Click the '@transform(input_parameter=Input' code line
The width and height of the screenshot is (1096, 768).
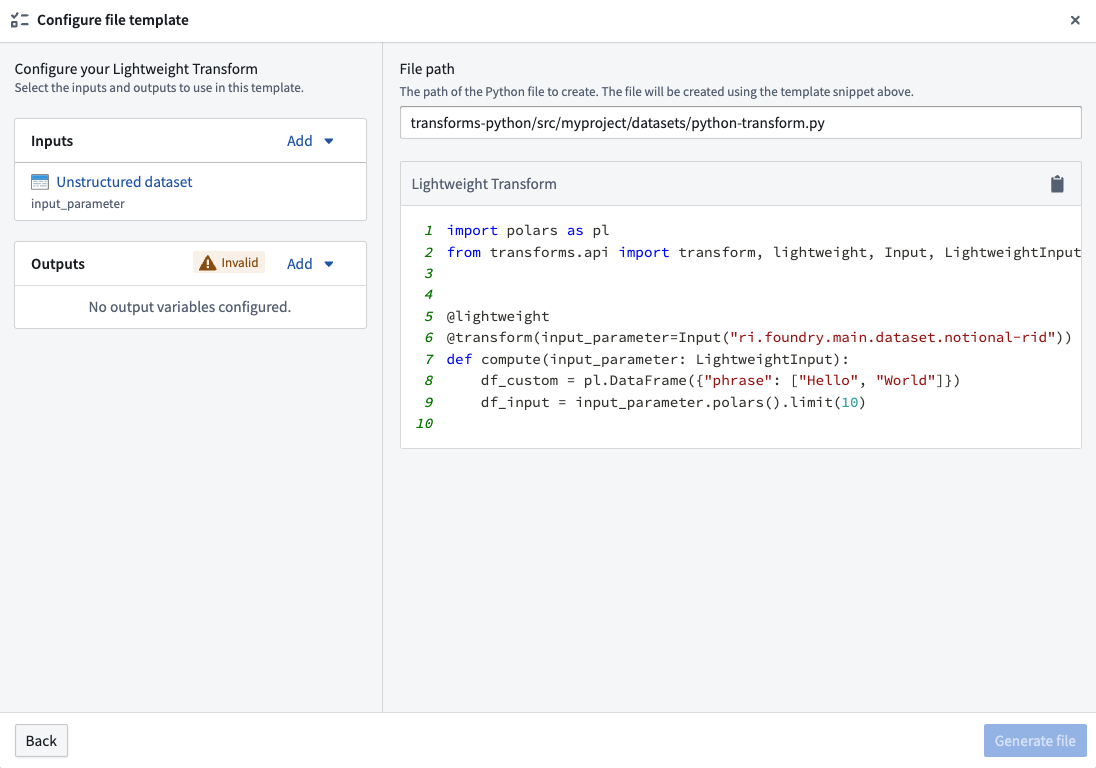pos(759,338)
